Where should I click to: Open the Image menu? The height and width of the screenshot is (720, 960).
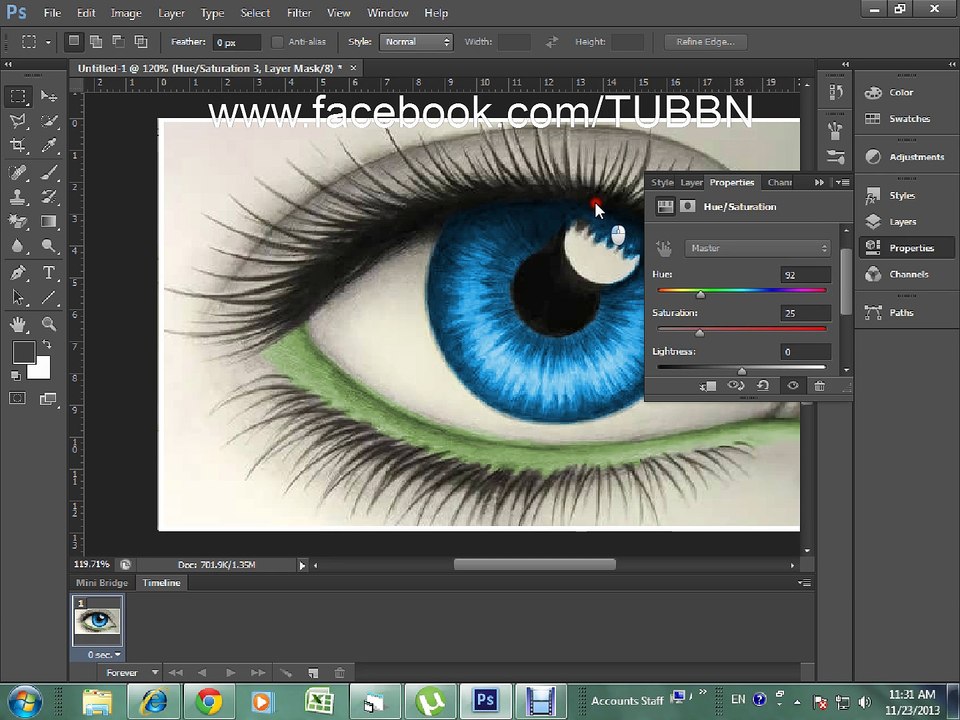coord(126,13)
